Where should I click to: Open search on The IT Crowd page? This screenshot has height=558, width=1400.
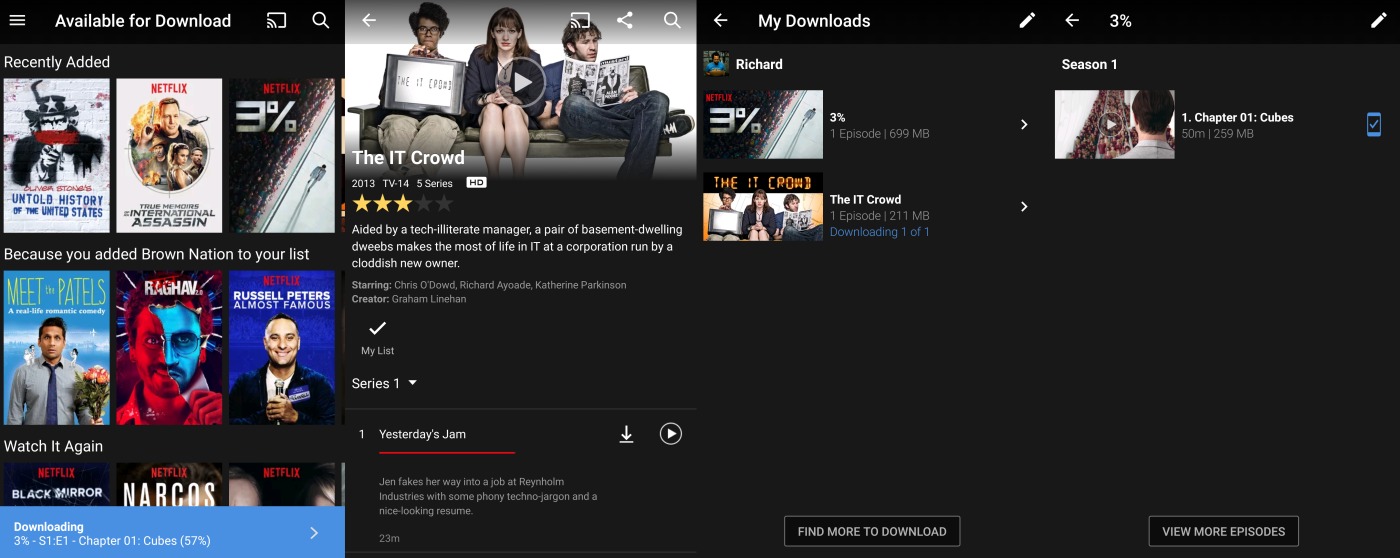[x=672, y=20]
